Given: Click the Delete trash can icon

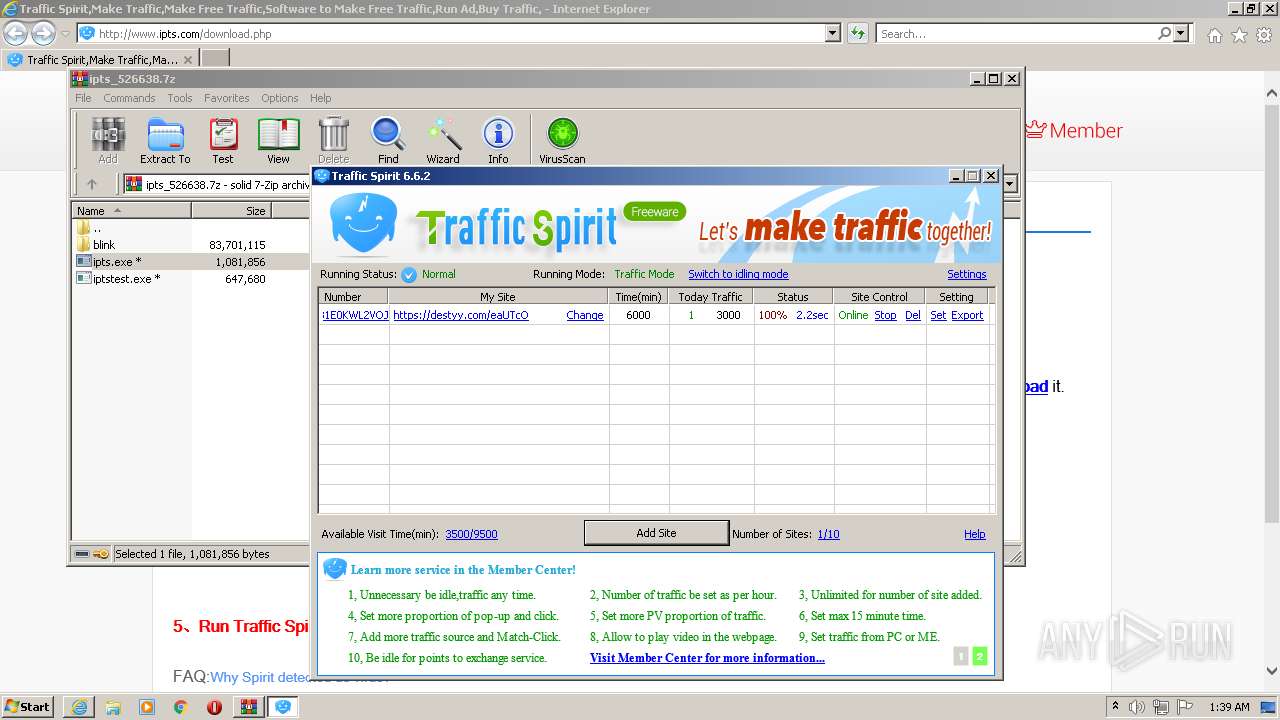Looking at the screenshot, I should click(333, 140).
